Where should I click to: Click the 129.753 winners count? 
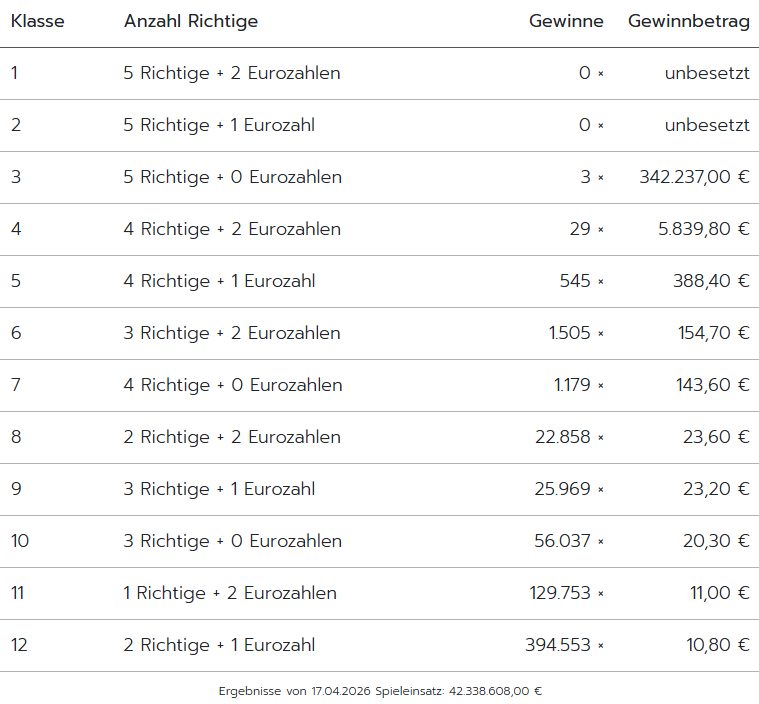click(560, 593)
